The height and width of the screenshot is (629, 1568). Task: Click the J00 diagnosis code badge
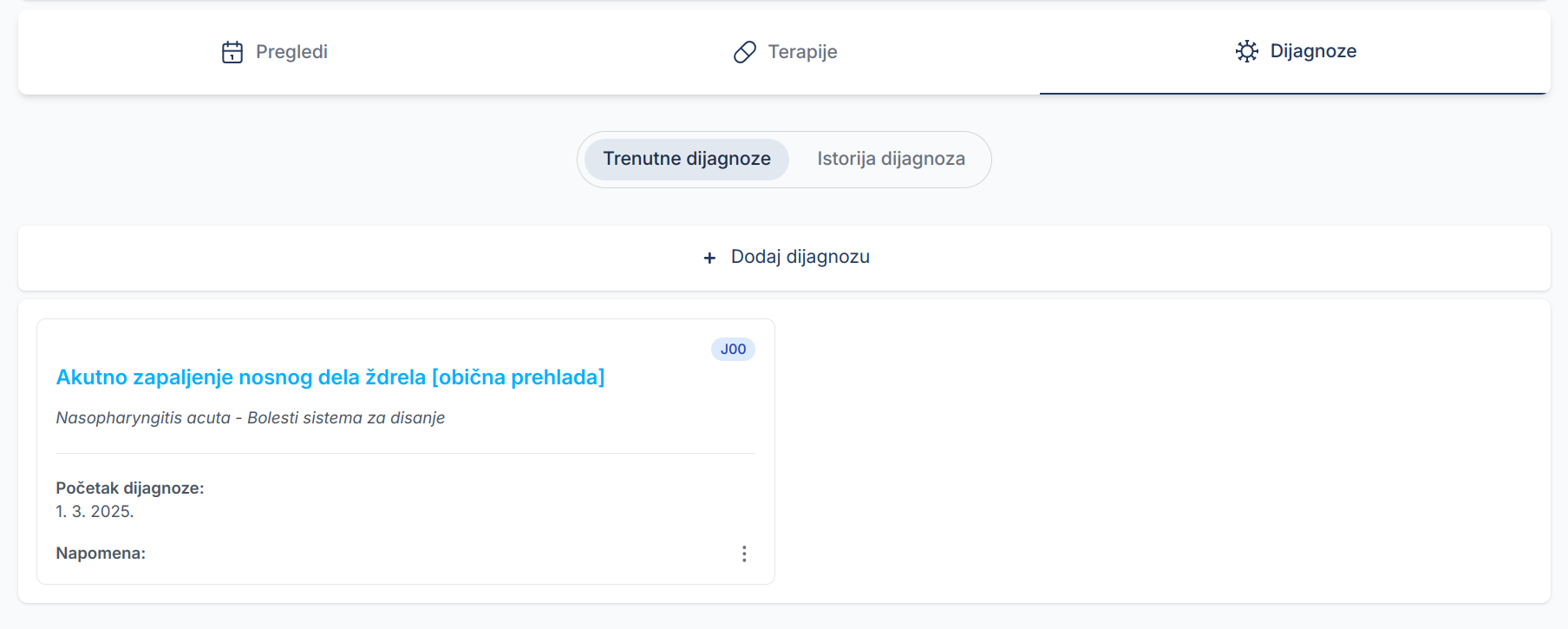(x=733, y=349)
